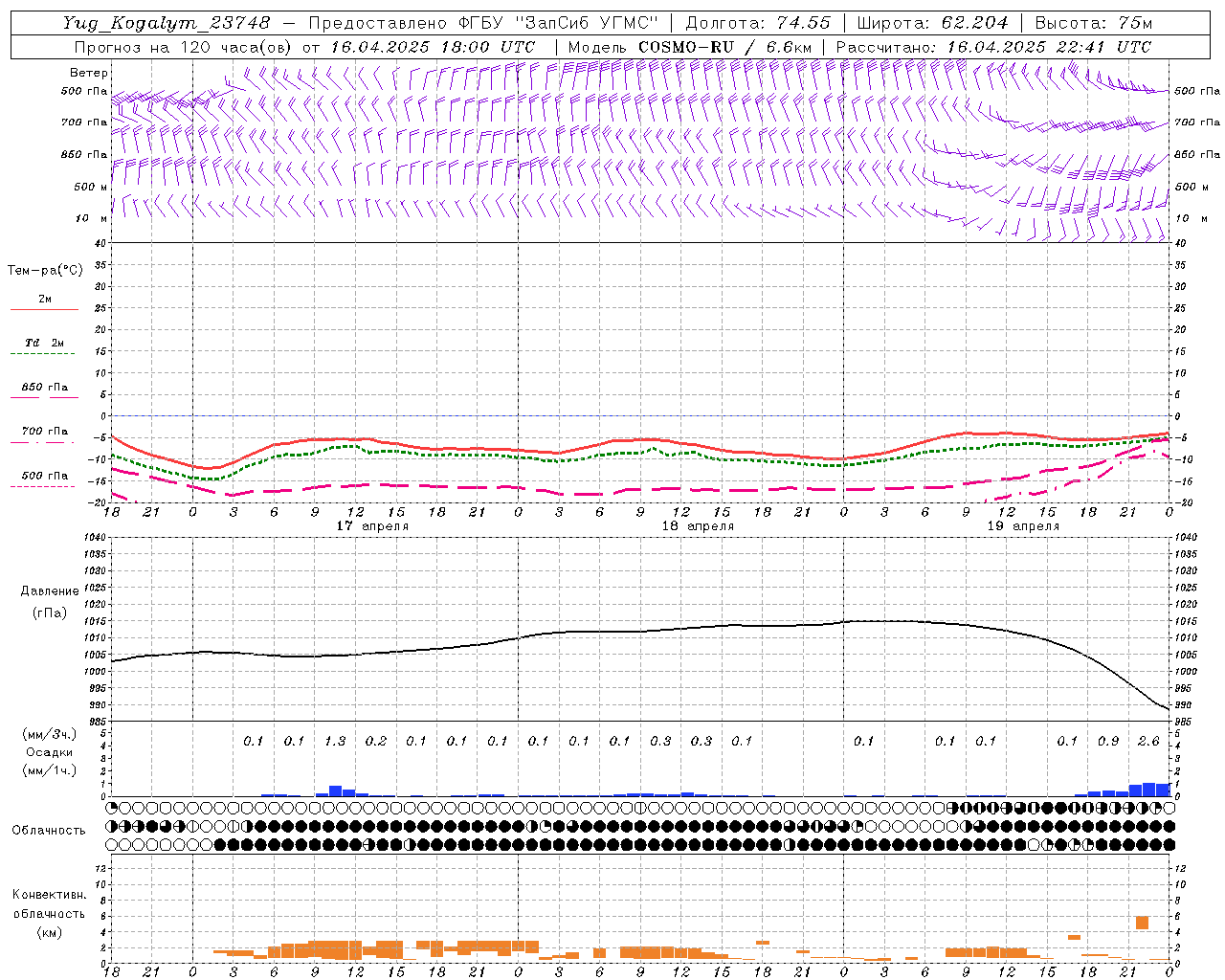
Task: Click the precipitation value "0.9"
Action: 1108,741
